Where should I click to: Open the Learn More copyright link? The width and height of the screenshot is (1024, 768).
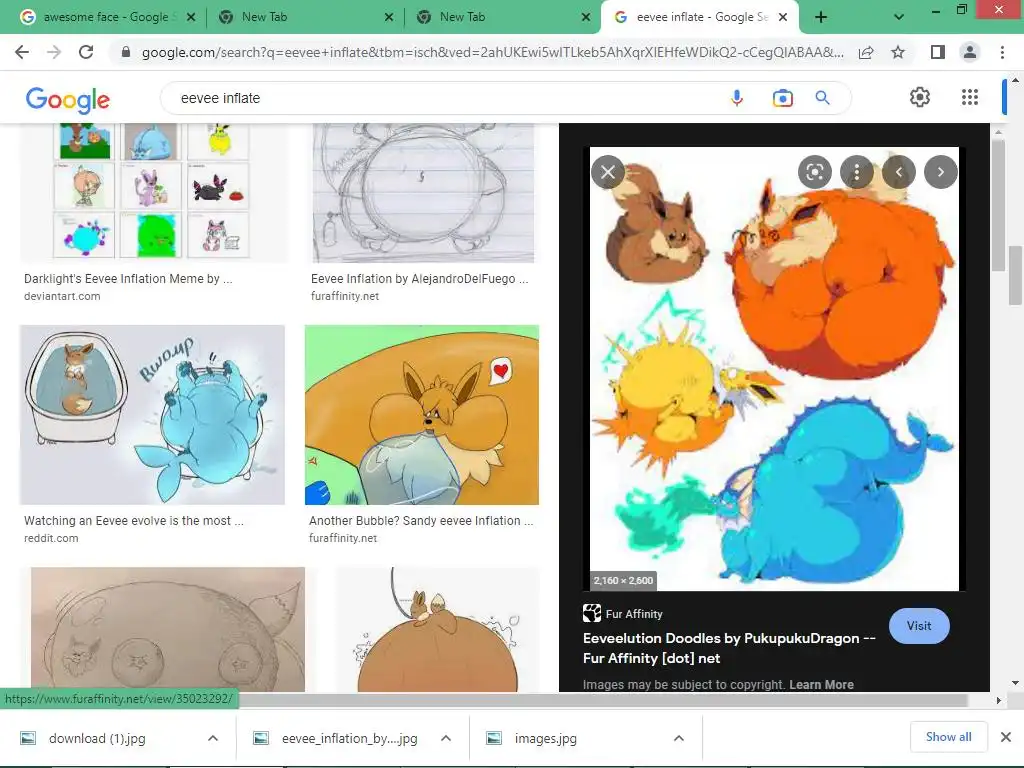click(821, 684)
